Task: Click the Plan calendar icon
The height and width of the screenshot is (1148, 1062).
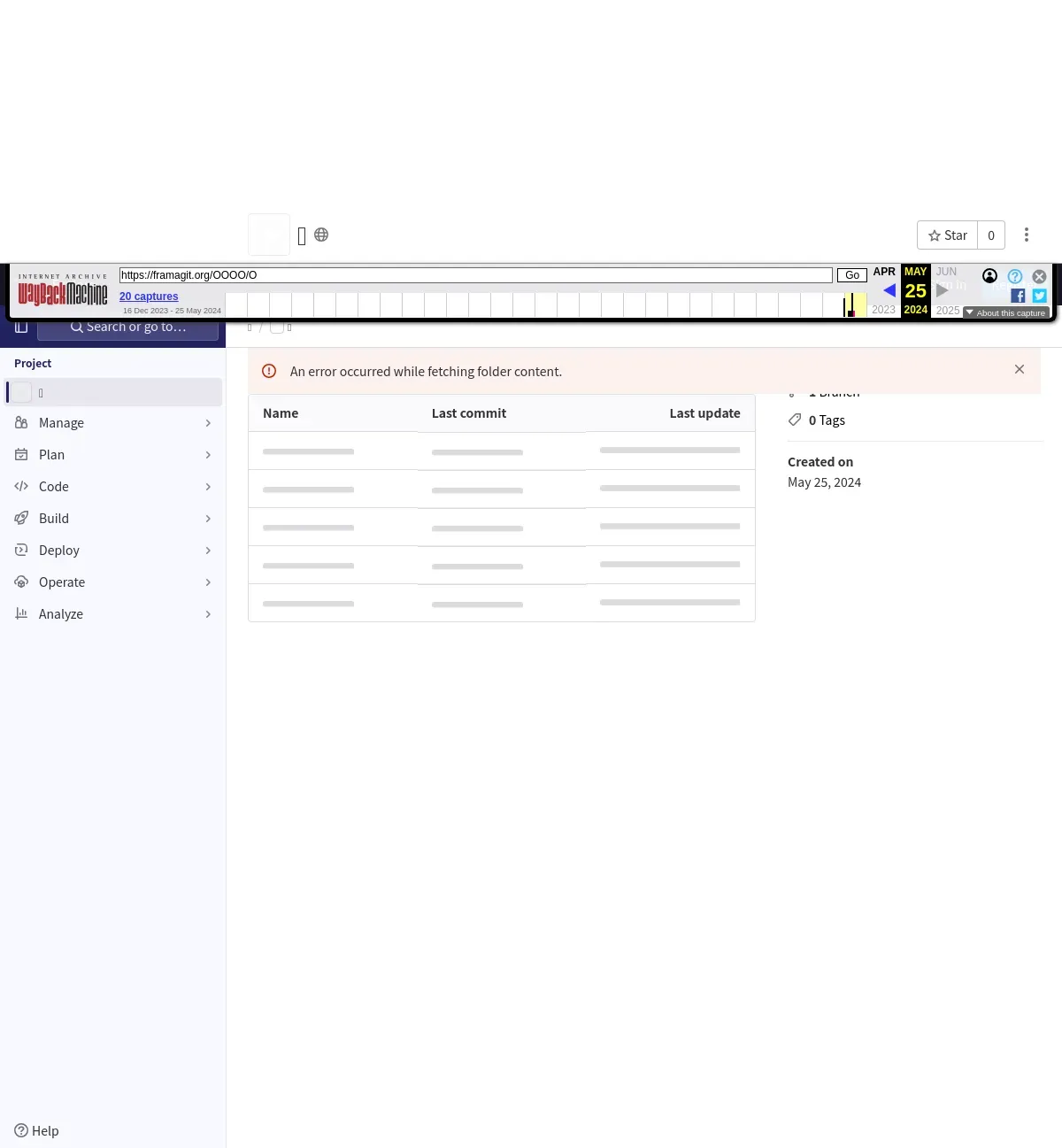Action: point(21,454)
